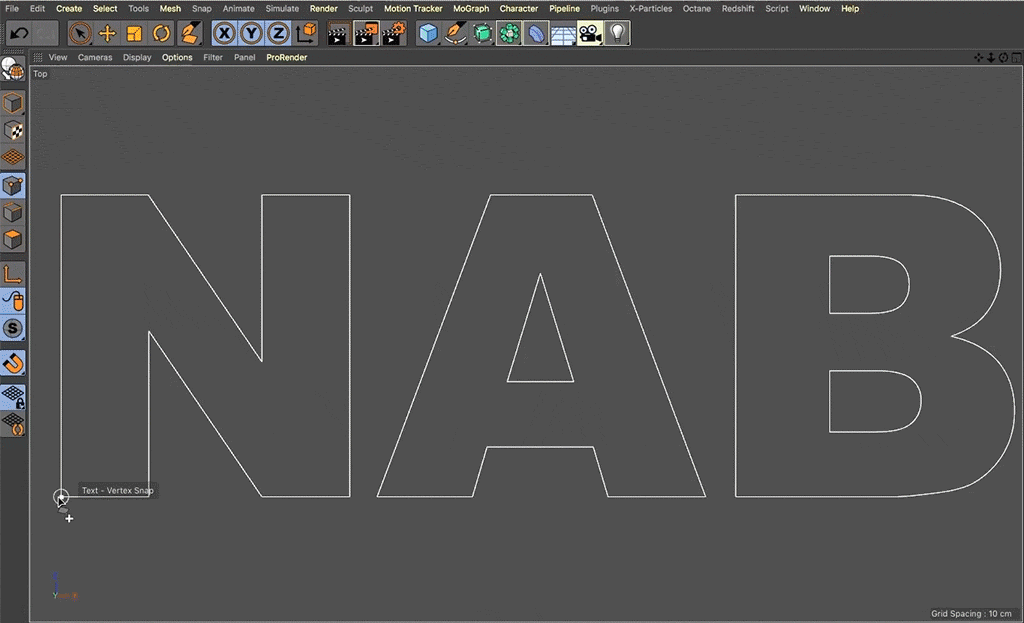
Task: Open the Select menu
Action: click(105, 8)
